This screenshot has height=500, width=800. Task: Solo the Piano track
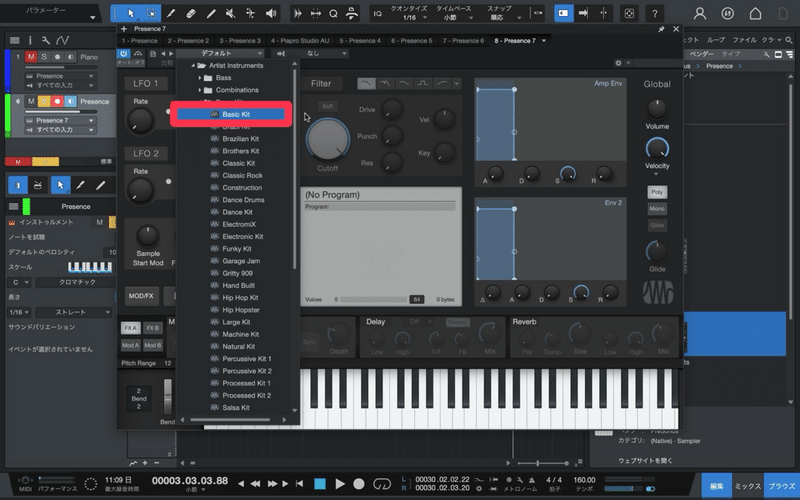pyautogui.click(x=44, y=57)
